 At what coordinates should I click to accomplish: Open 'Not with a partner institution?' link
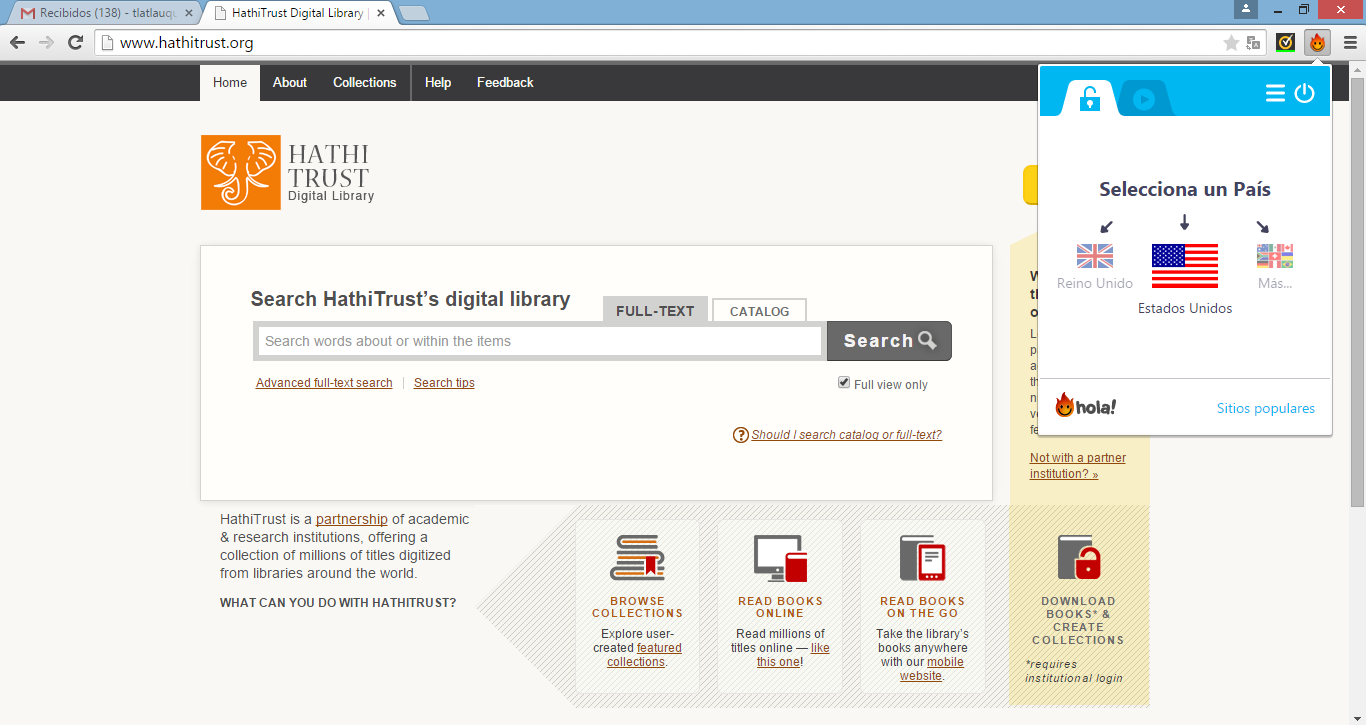coord(1078,466)
